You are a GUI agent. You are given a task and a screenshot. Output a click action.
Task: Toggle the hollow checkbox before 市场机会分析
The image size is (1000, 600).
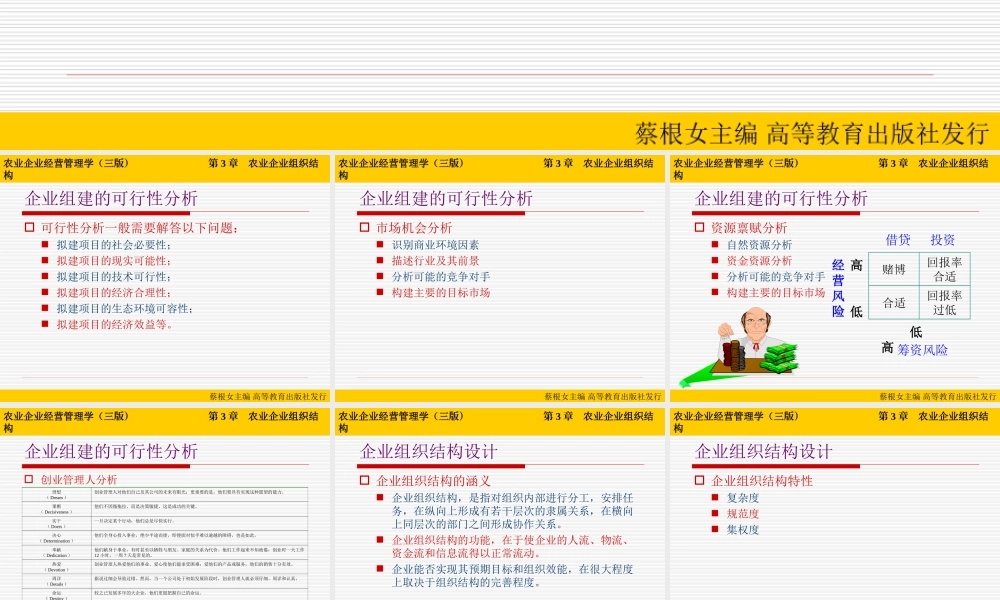coord(364,227)
